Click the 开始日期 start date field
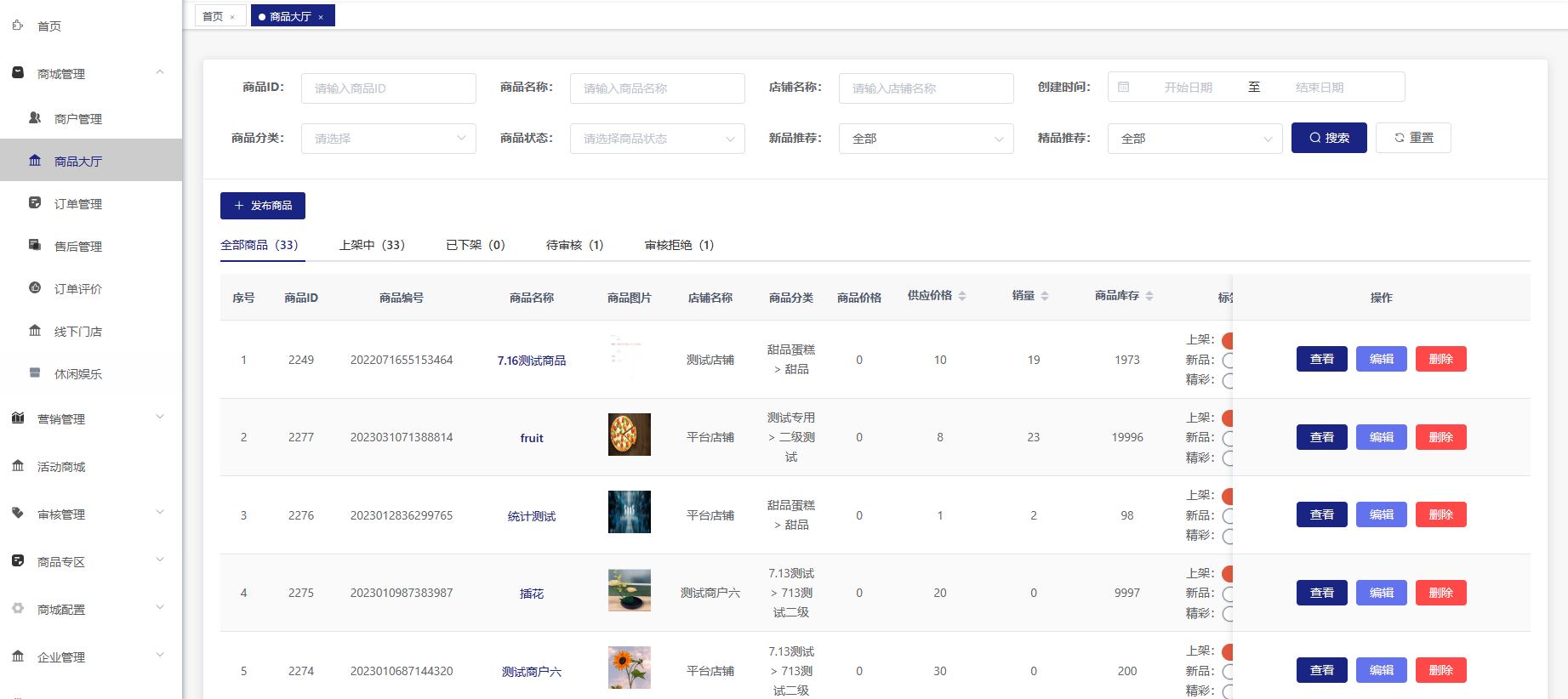Image resolution: width=1568 pixels, height=699 pixels. (x=1189, y=88)
